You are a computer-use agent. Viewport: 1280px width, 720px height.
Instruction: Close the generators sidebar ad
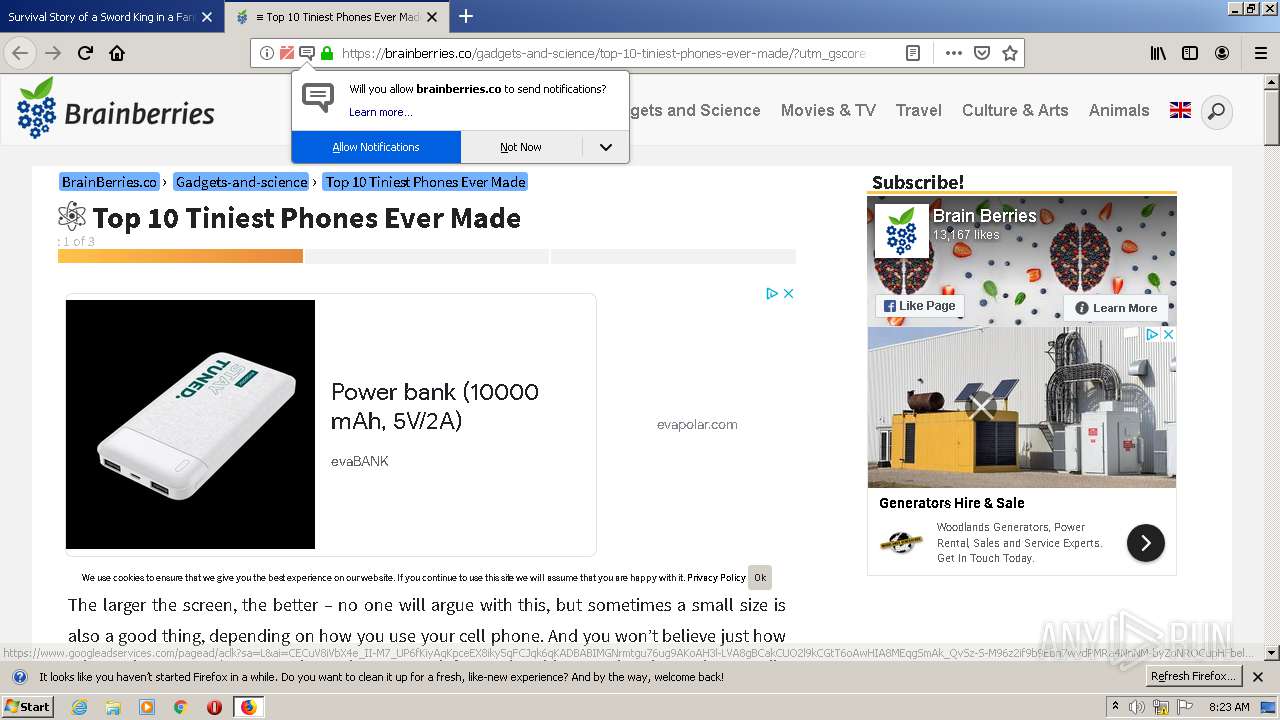click(1167, 335)
